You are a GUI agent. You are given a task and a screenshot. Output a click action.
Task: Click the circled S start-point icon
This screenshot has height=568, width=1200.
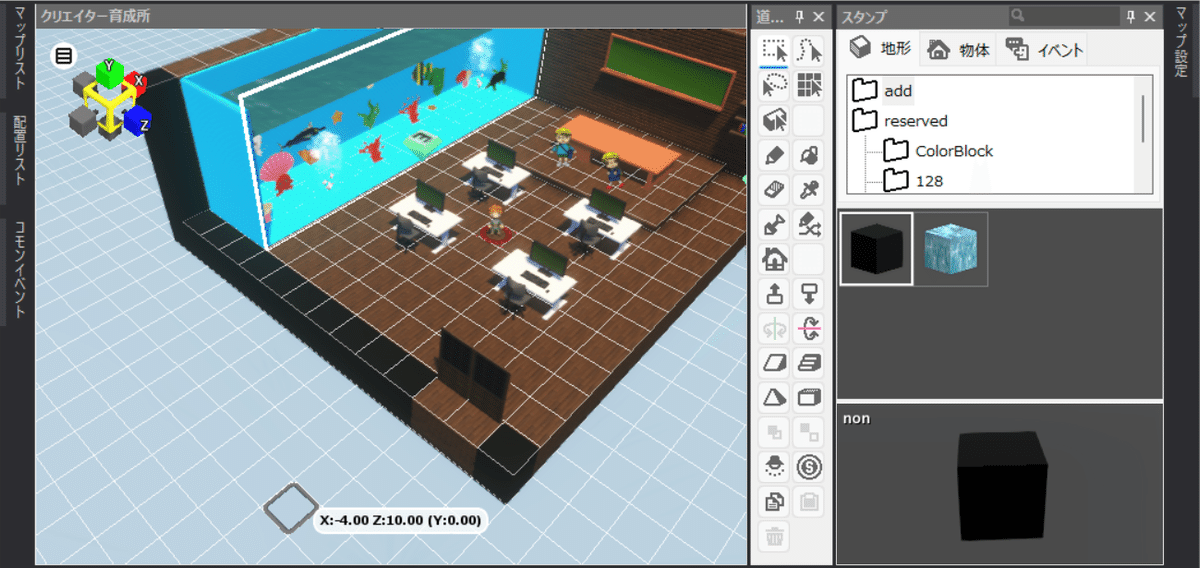(x=810, y=466)
